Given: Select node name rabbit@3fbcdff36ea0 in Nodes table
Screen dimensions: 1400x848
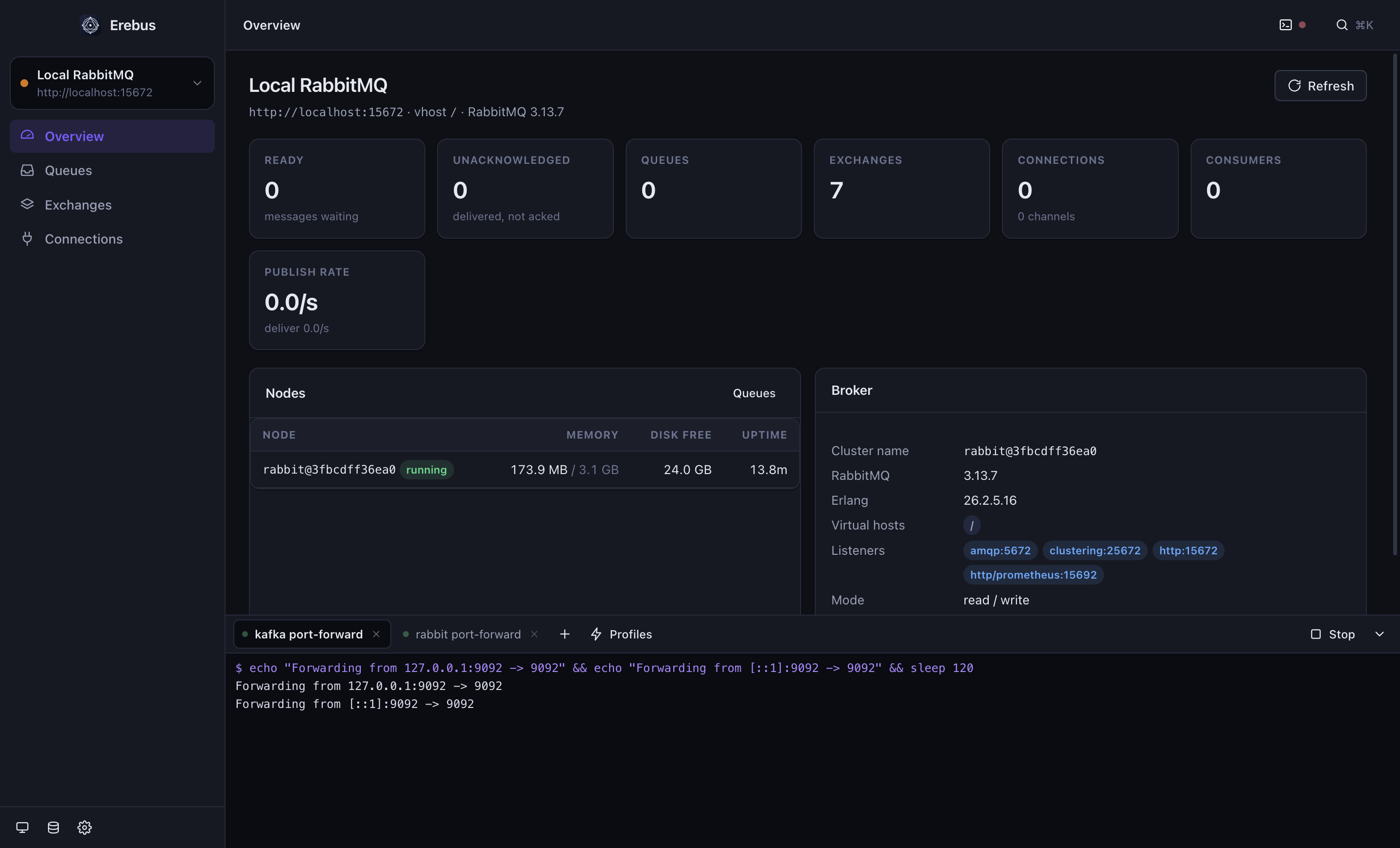Looking at the screenshot, I should coord(329,470).
